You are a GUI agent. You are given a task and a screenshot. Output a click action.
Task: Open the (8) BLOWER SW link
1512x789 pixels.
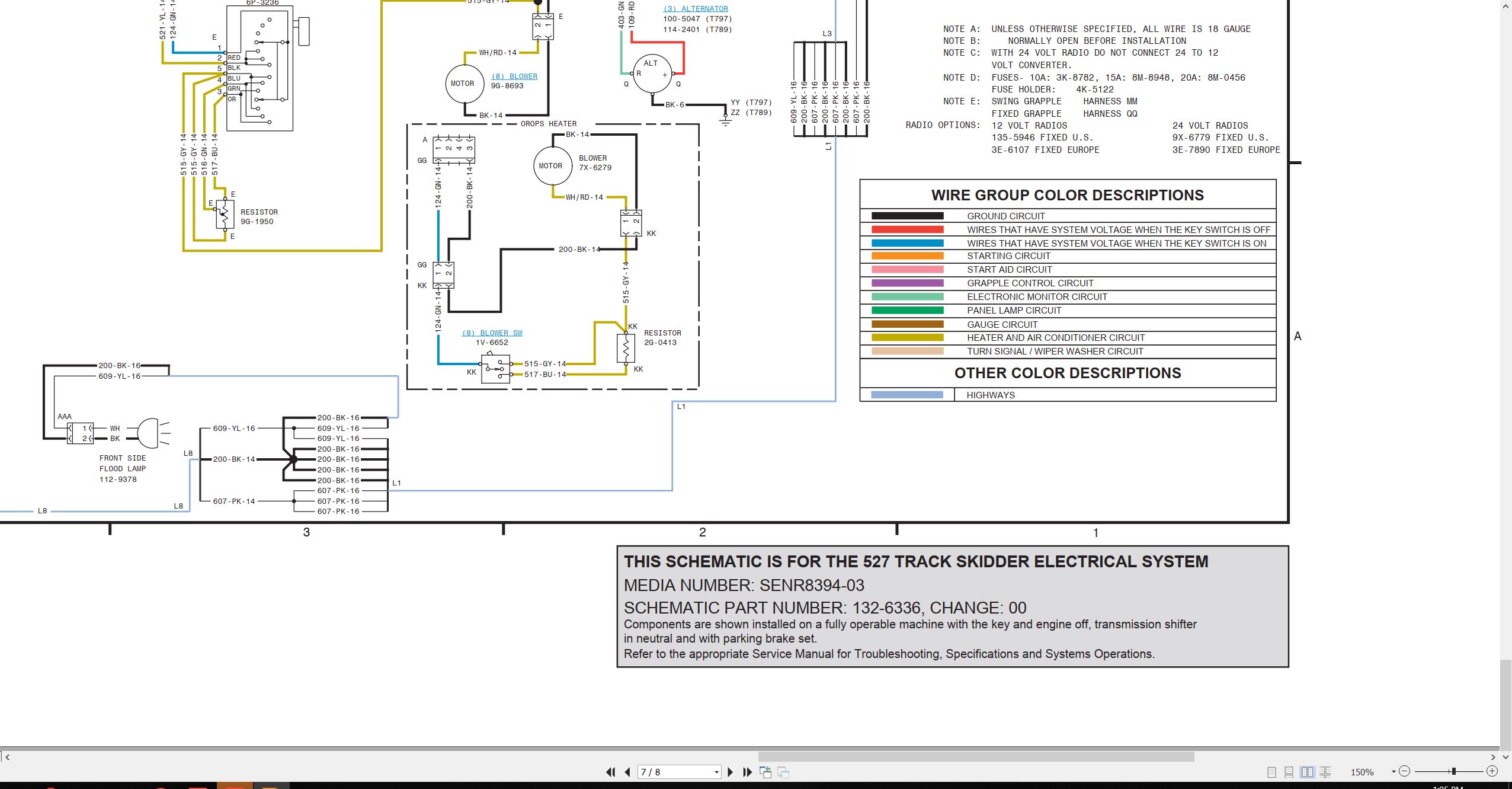coord(492,333)
